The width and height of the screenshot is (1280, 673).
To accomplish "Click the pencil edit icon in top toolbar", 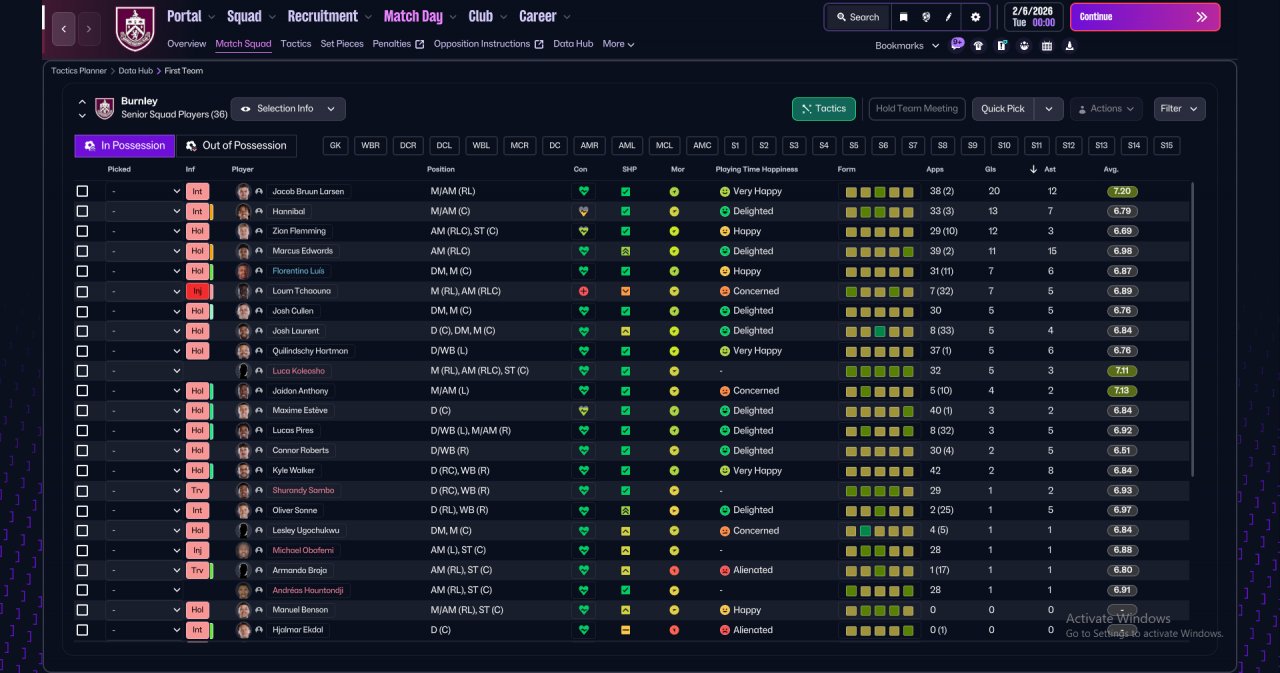I will pos(949,17).
